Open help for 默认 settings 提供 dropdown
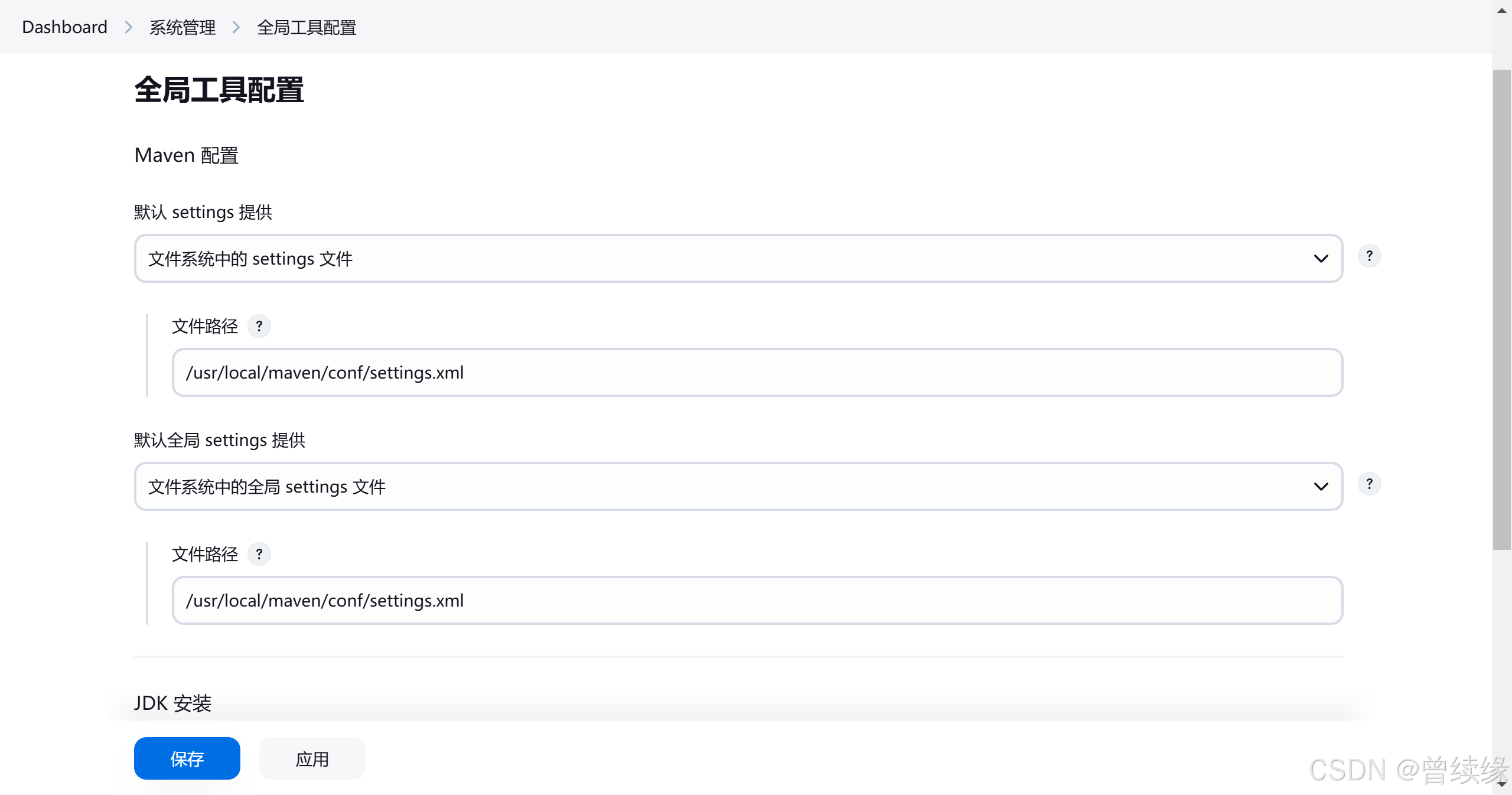 (1369, 256)
